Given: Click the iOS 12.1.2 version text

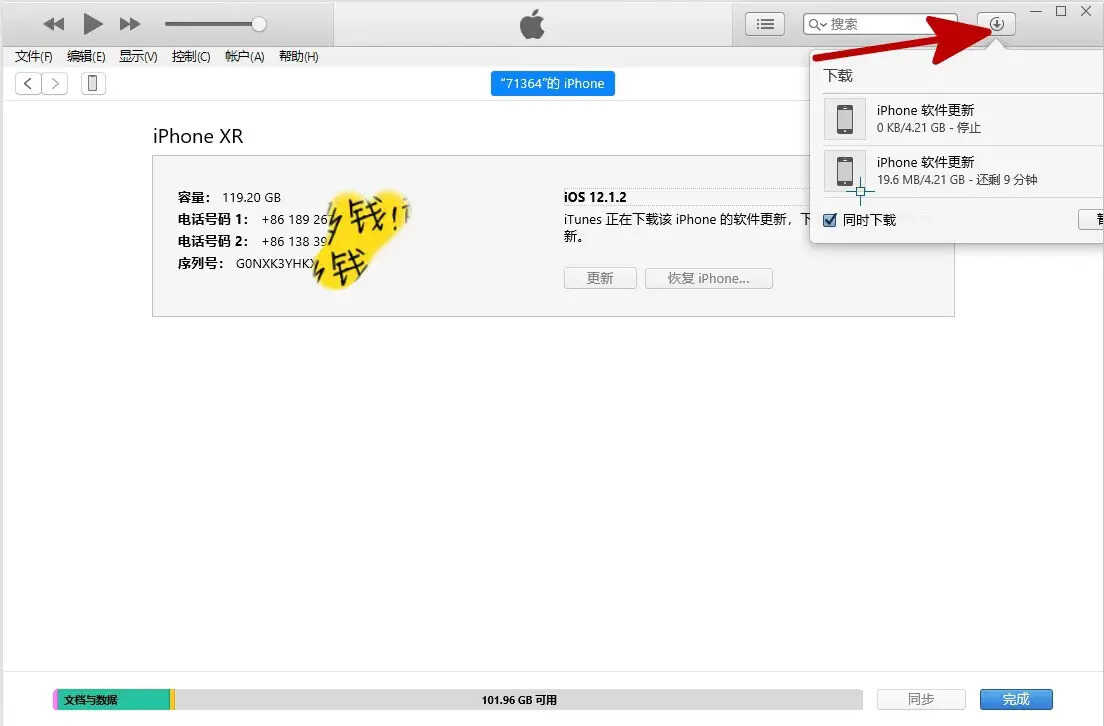Looking at the screenshot, I should click(x=595, y=197).
